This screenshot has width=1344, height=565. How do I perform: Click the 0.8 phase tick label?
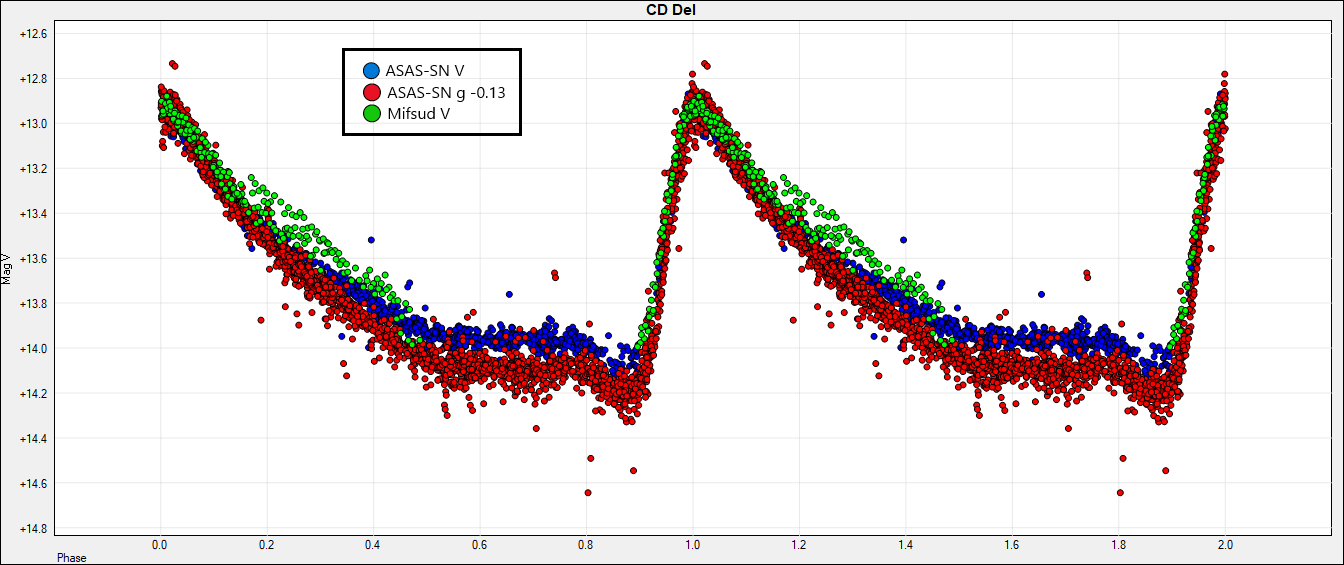coord(586,545)
